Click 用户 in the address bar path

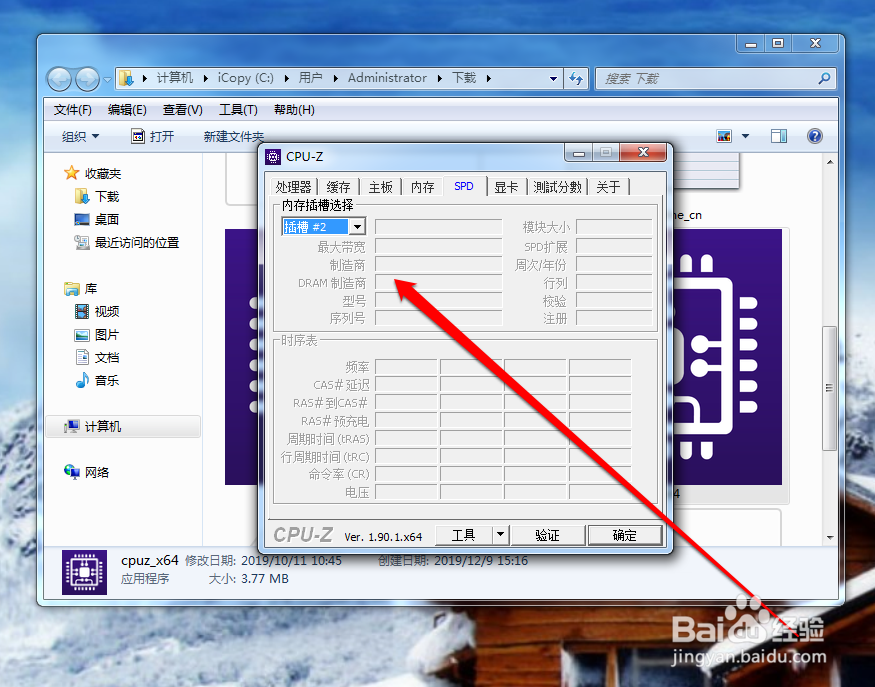click(x=310, y=78)
